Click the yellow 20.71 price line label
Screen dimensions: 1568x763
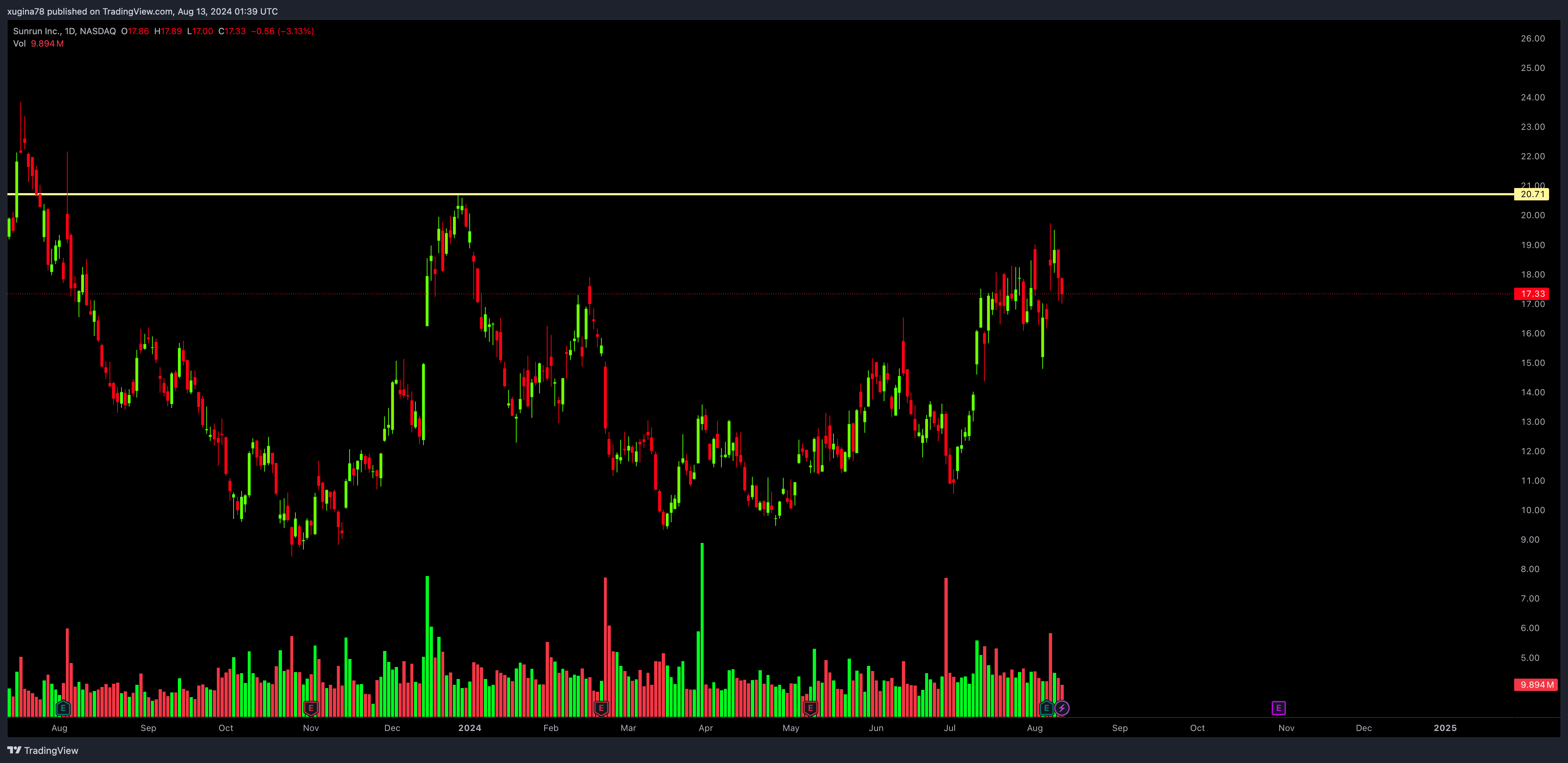pyautogui.click(x=1532, y=194)
